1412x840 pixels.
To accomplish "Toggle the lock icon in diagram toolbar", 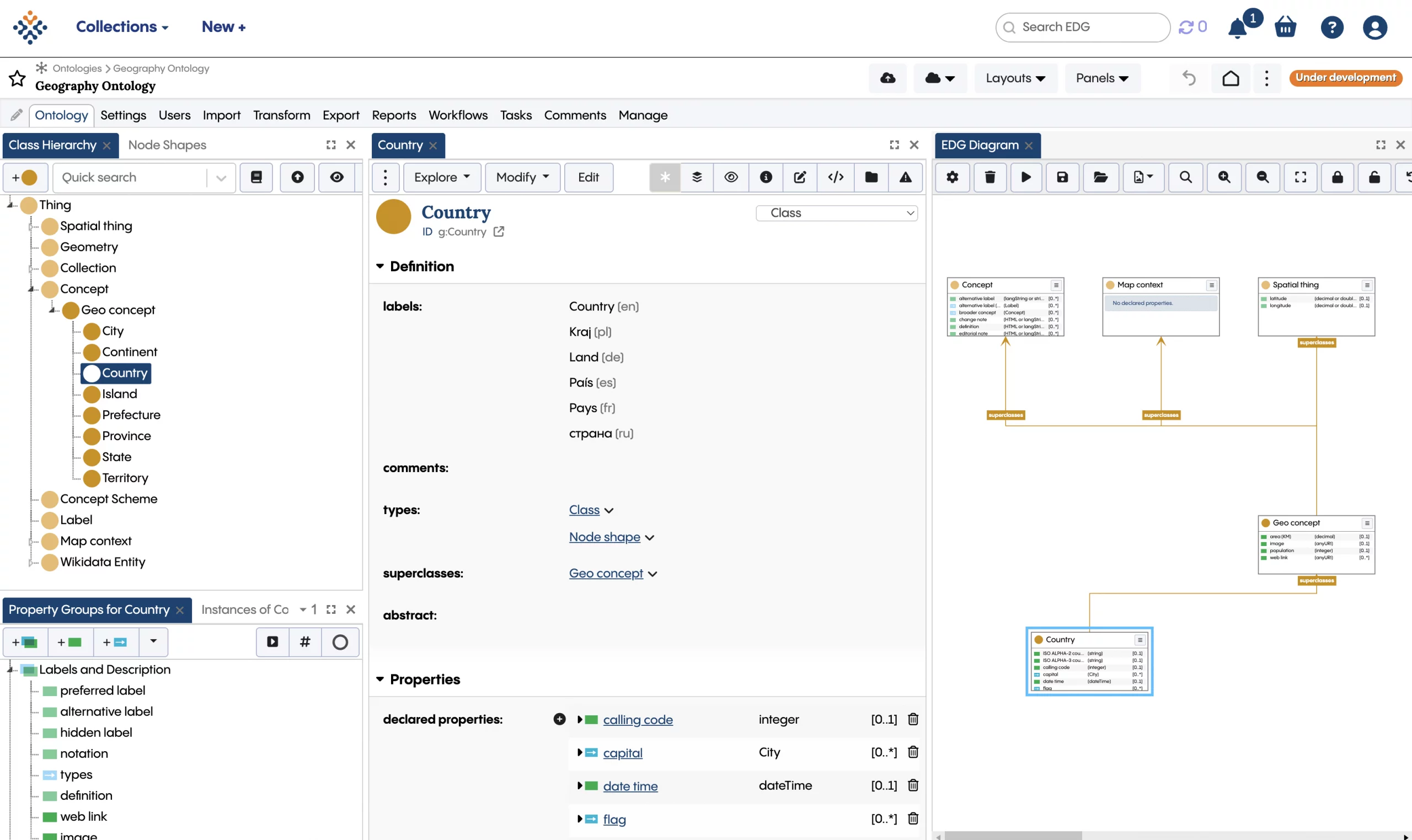I will pos(1338,177).
